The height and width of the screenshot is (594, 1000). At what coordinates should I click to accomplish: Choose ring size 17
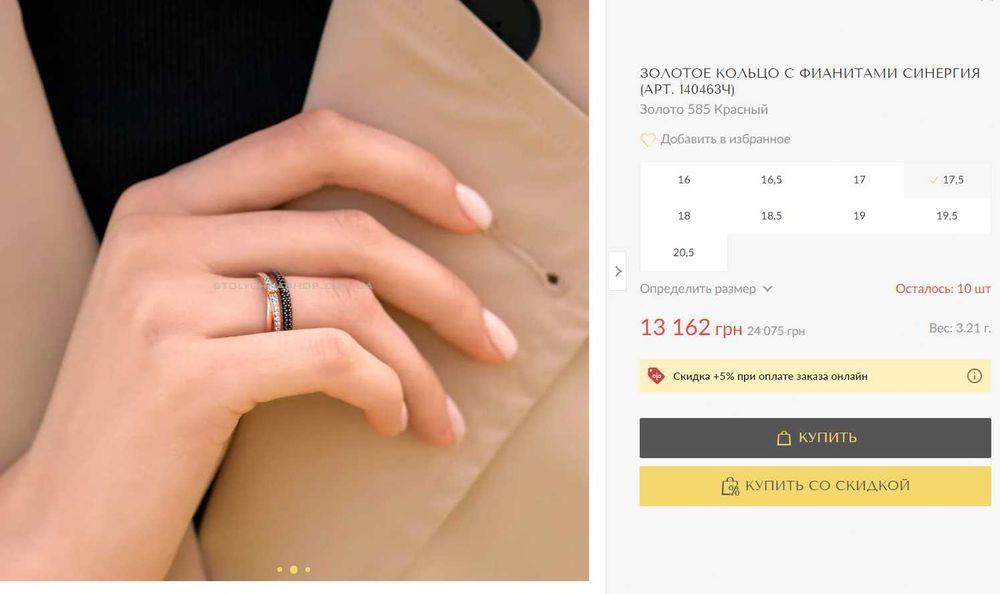tap(859, 180)
